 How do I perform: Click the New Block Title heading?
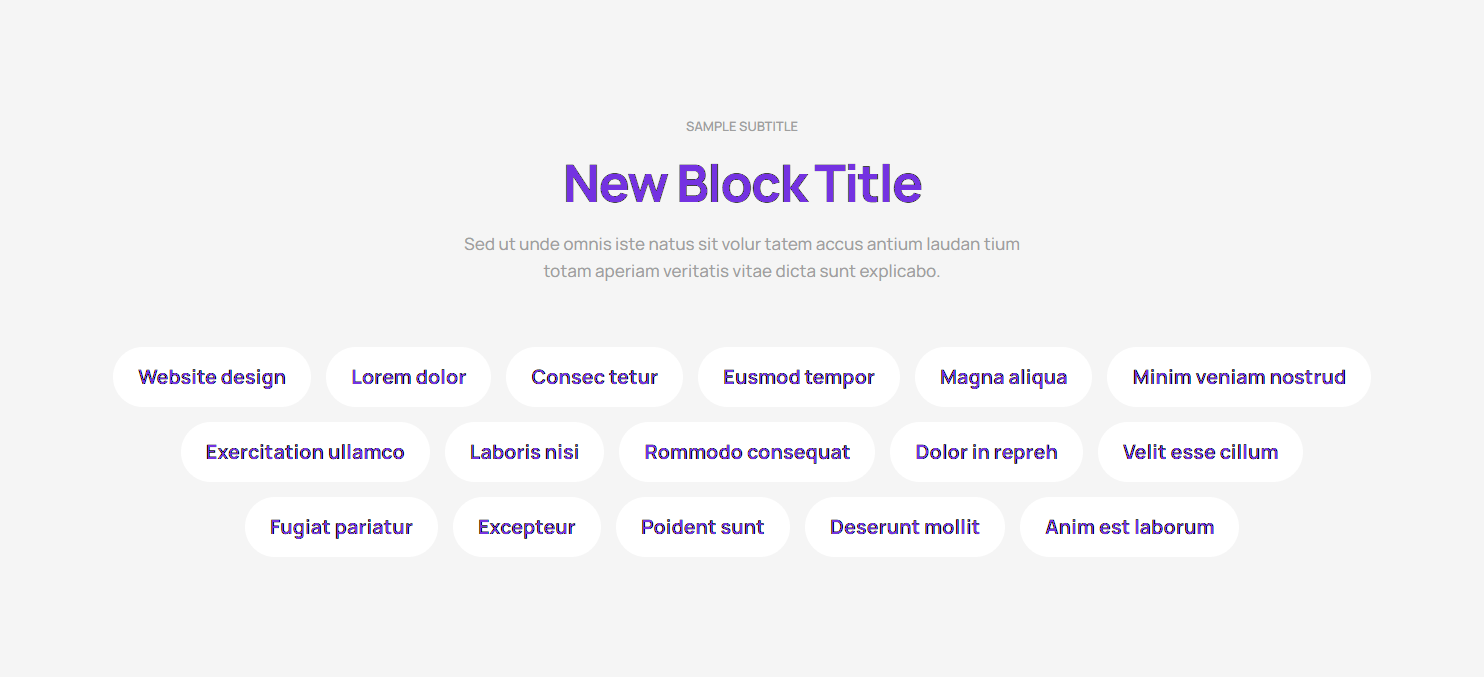pyautogui.click(x=742, y=183)
